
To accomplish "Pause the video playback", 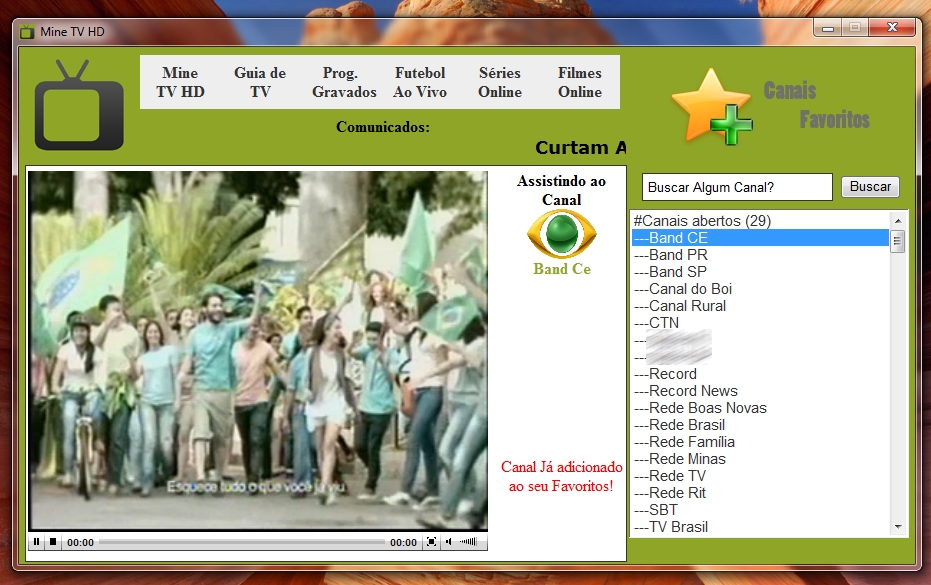I will [x=37, y=541].
